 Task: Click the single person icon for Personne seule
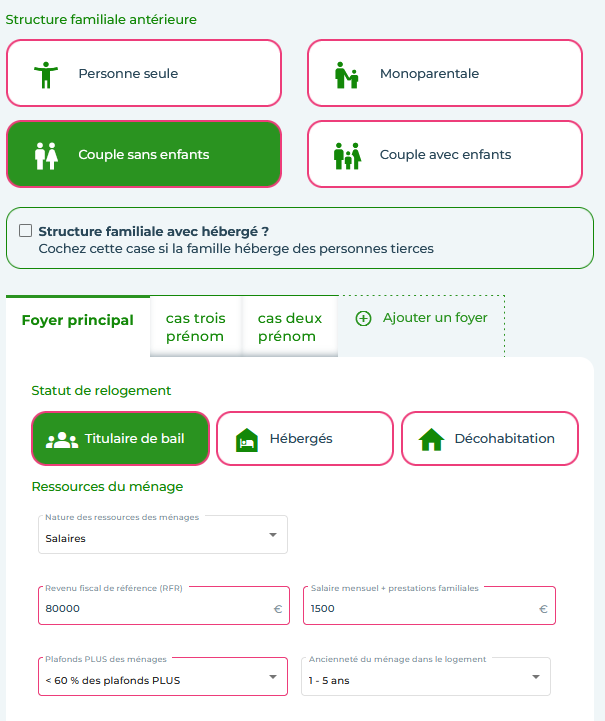tap(46, 74)
